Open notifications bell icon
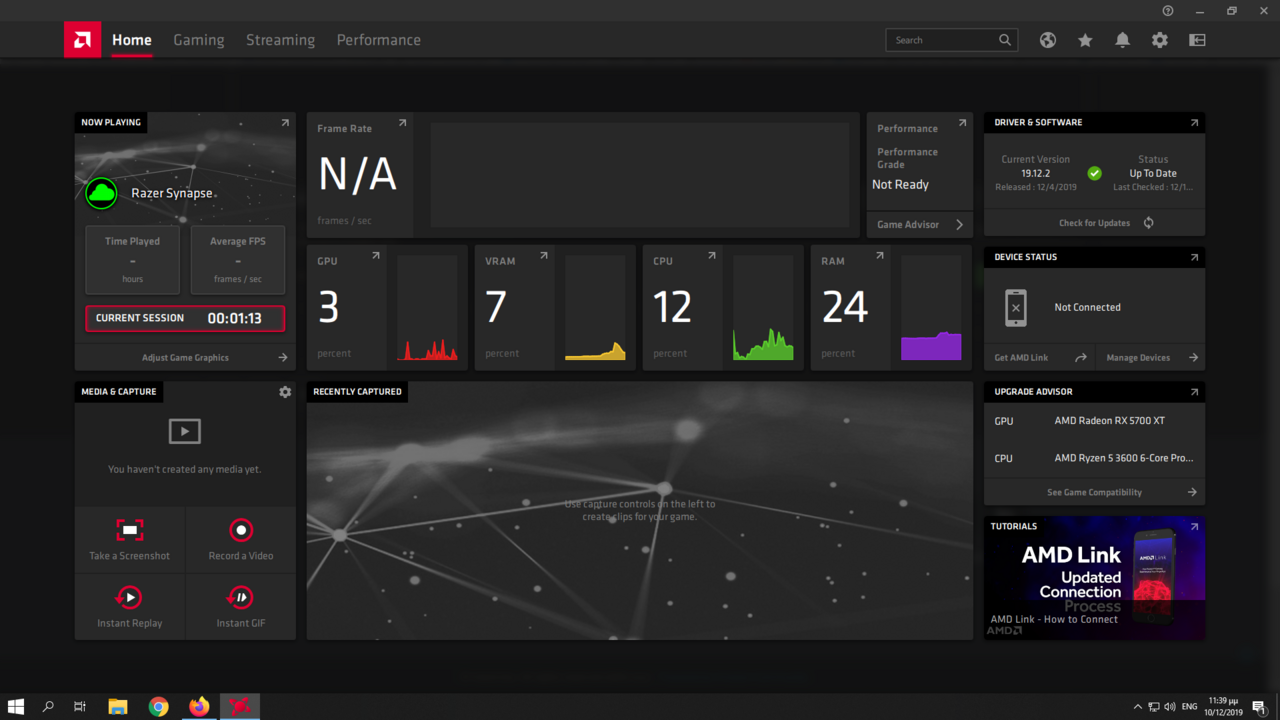1280x720 pixels. 1122,40
